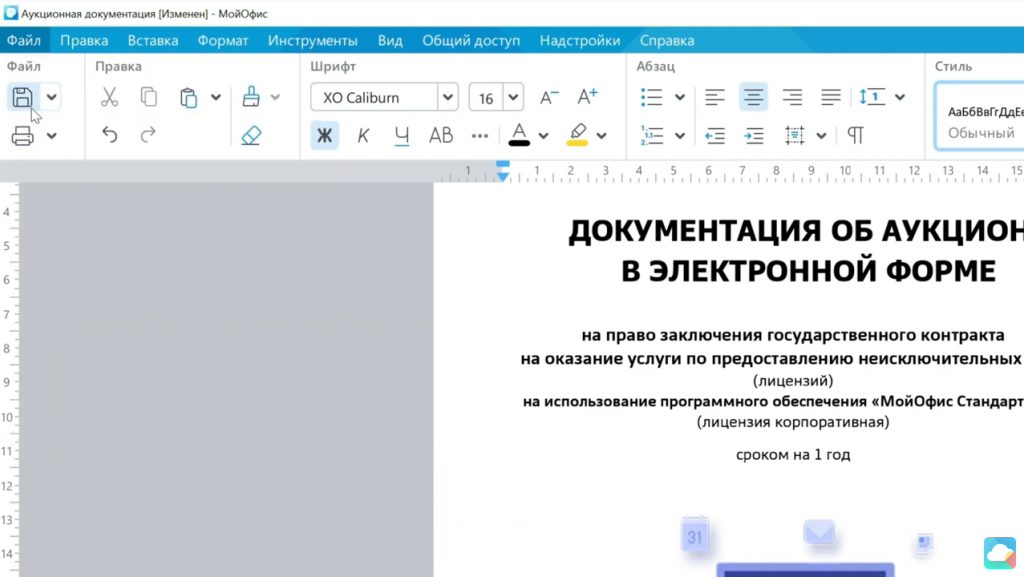Paste from clipboard icon
Image resolution: width=1024 pixels, height=577 pixels.
click(x=188, y=97)
